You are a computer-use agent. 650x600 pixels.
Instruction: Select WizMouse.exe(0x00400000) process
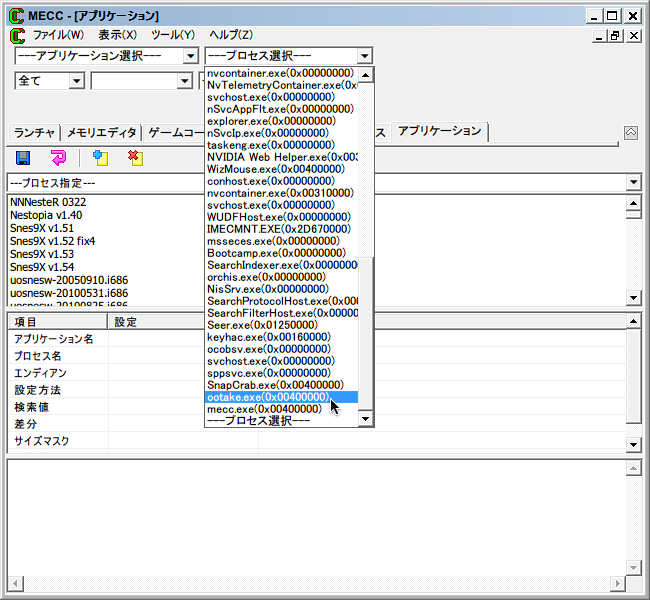pos(281,169)
